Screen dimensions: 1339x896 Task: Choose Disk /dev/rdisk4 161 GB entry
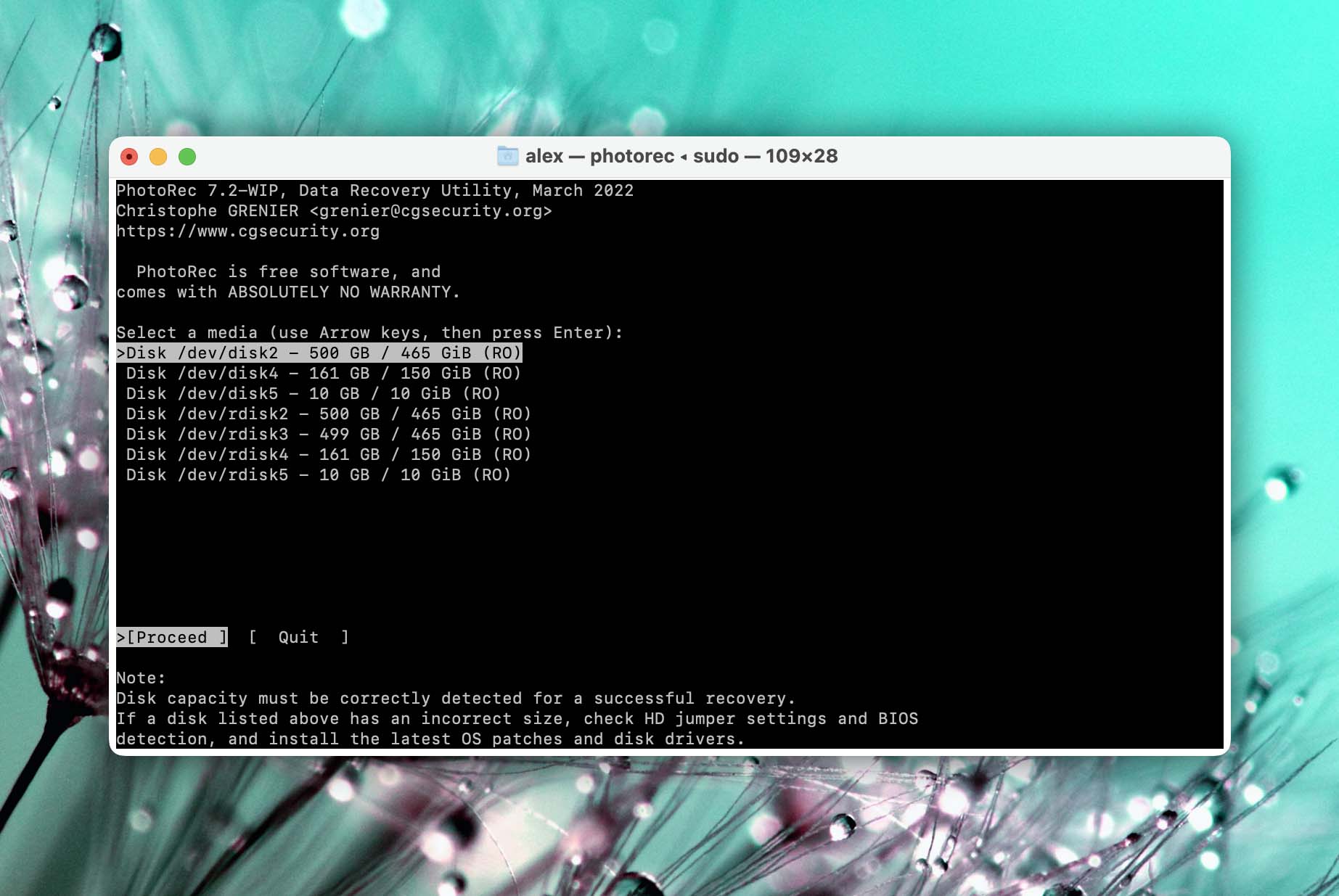pos(328,455)
